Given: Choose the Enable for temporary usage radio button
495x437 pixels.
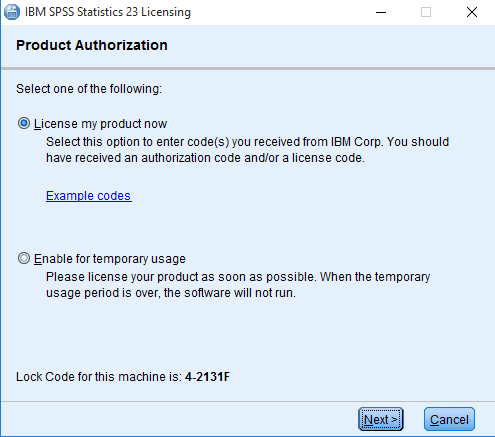Looking at the screenshot, I should tap(24, 258).
